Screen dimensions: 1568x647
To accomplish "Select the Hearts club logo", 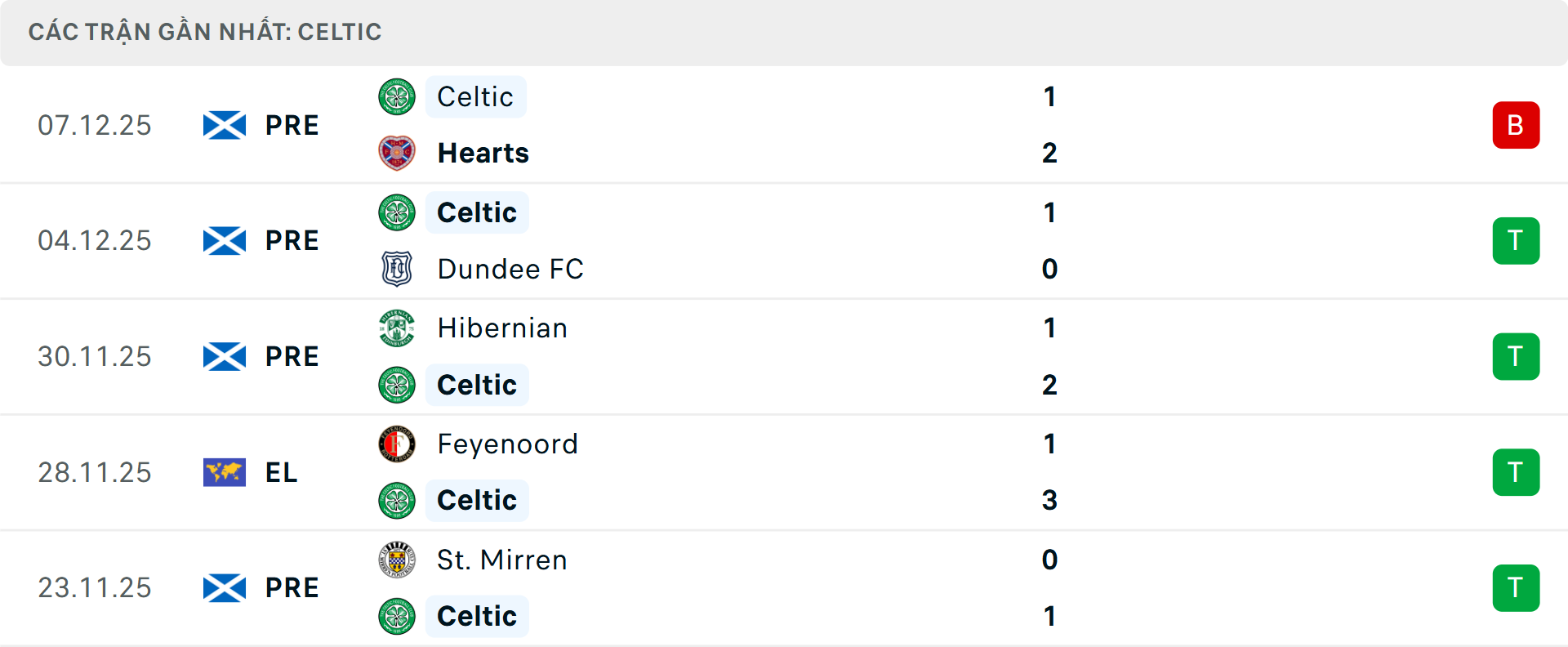I will pos(396,153).
